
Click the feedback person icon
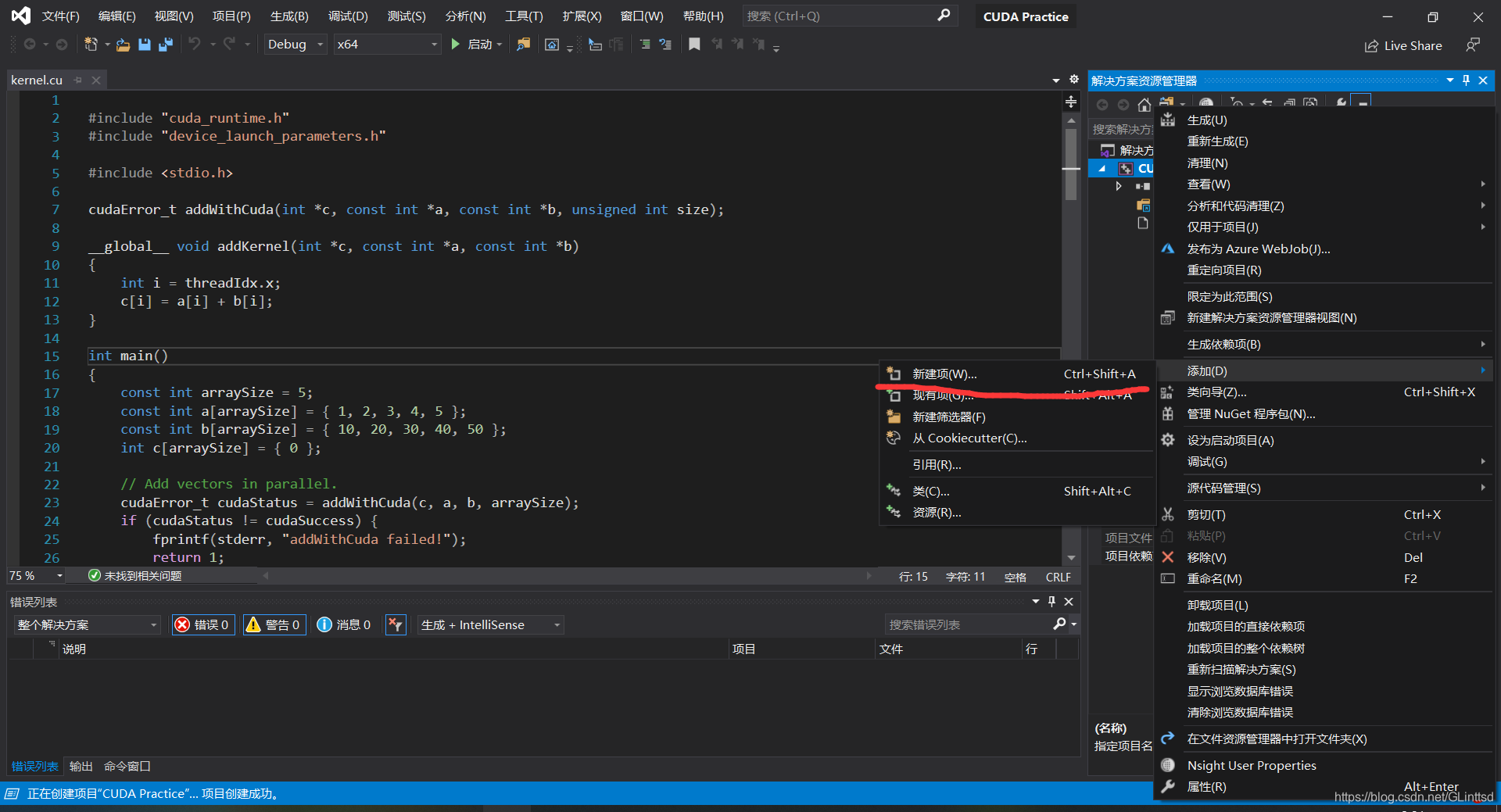[x=1473, y=45]
